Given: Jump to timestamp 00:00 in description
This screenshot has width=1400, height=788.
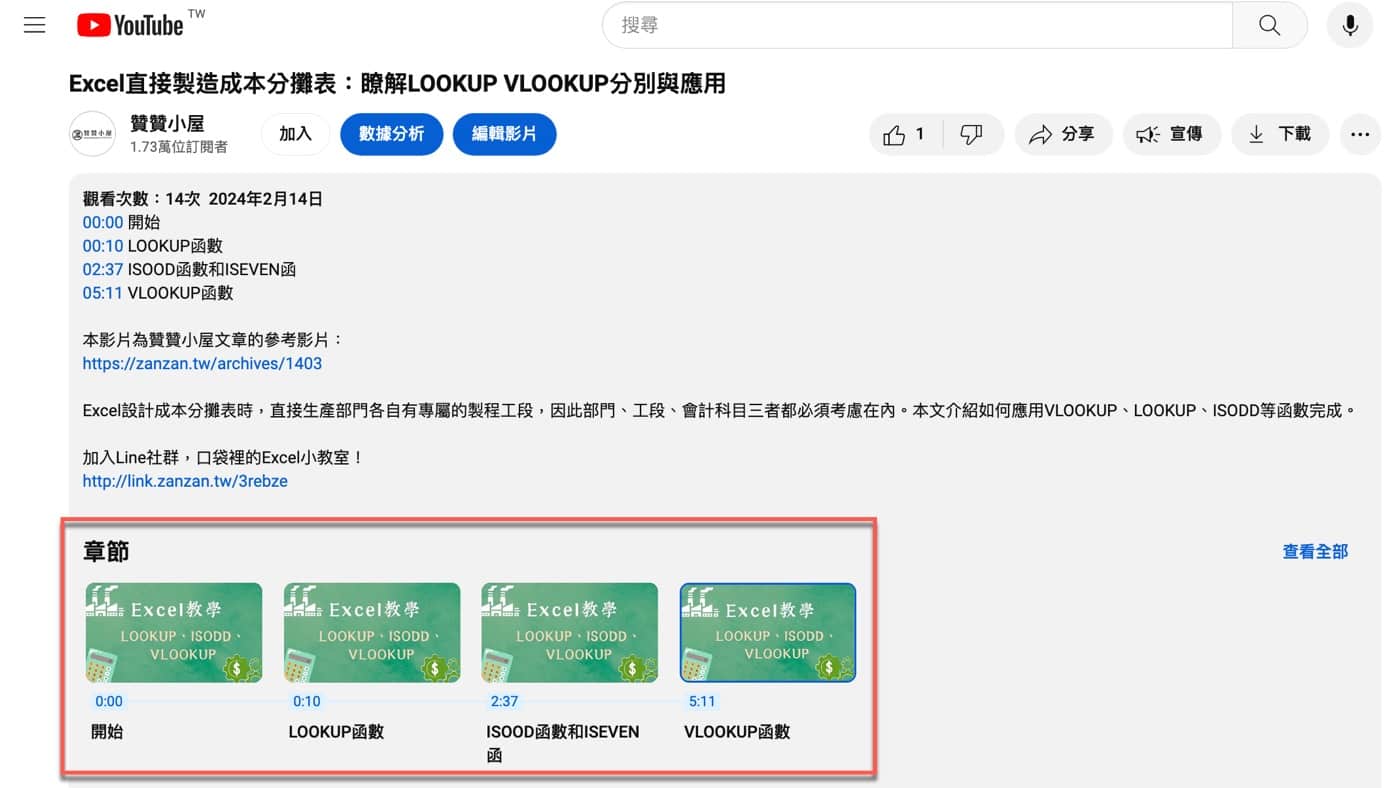Looking at the screenshot, I should pos(103,222).
